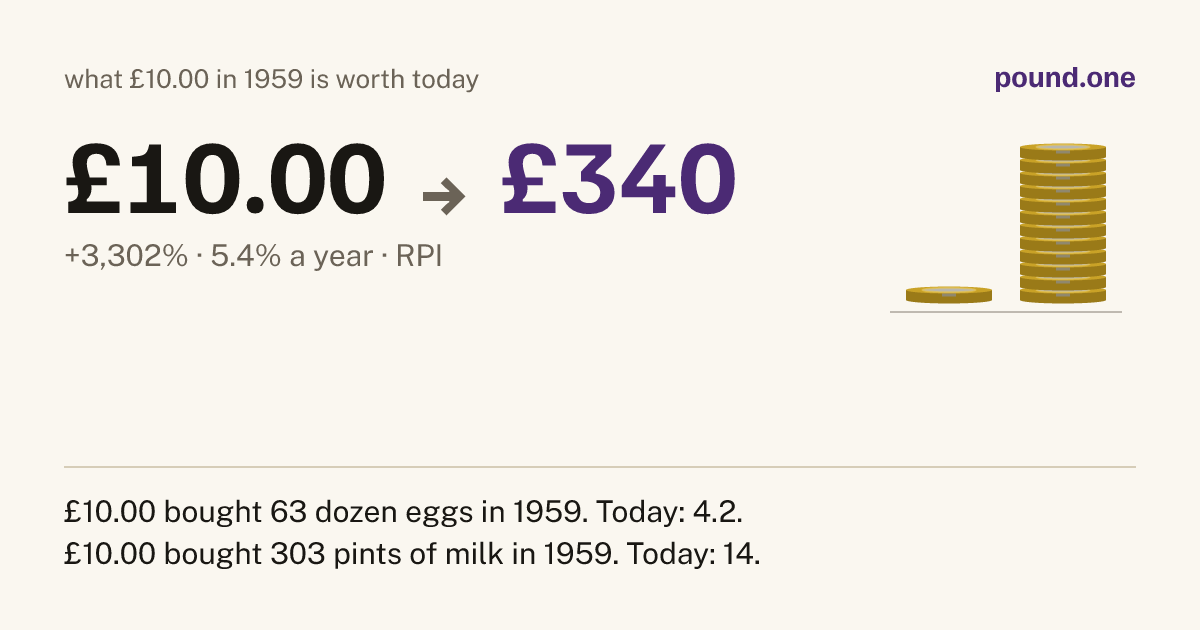
Task: Click the RPI index label
Action: pyautogui.click(x=419, y=257)
